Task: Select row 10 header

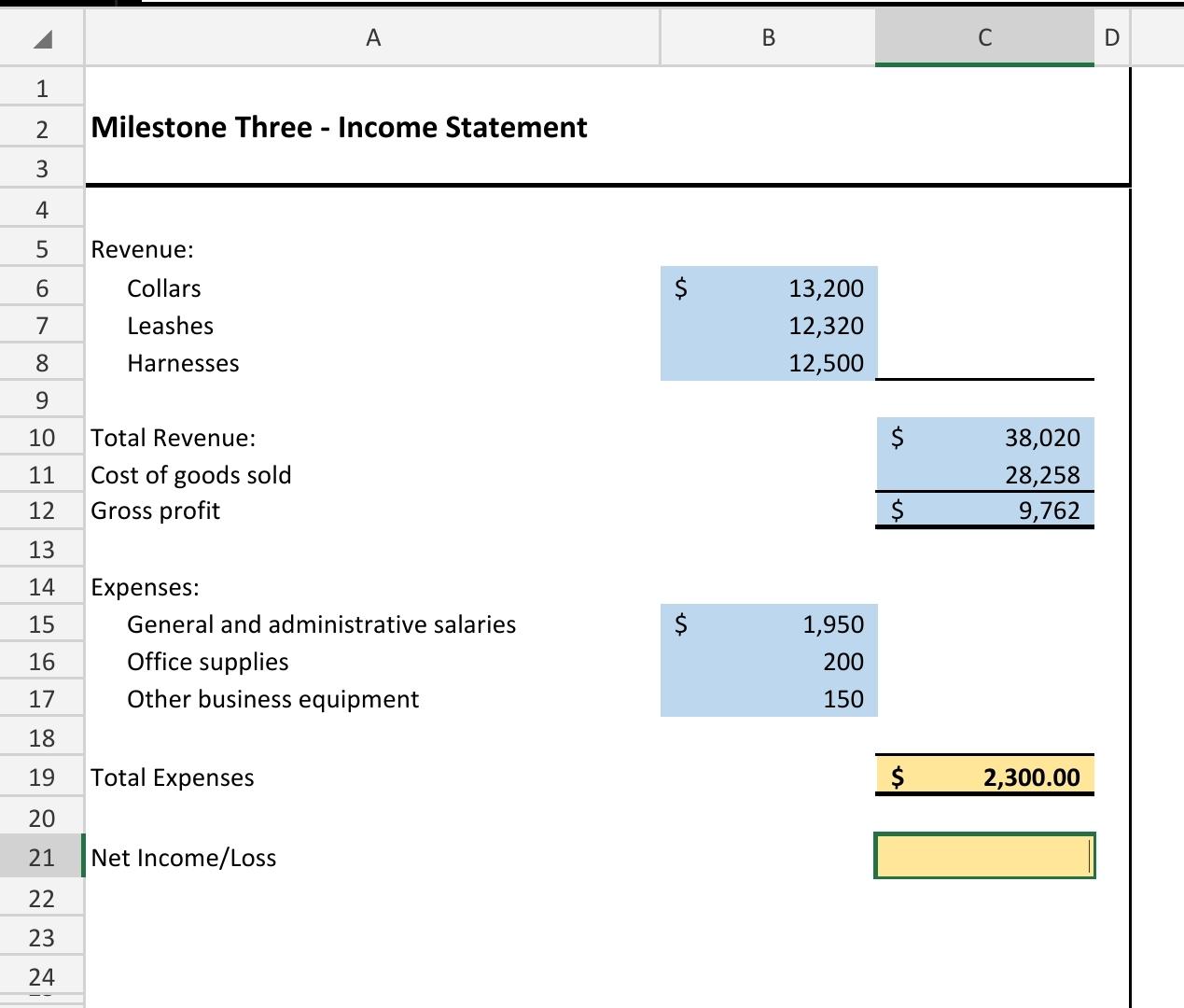Action: [41, 437]
